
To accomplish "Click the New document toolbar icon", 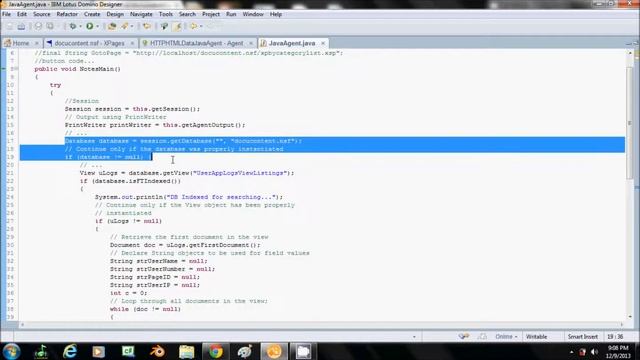I will (9, 27).
